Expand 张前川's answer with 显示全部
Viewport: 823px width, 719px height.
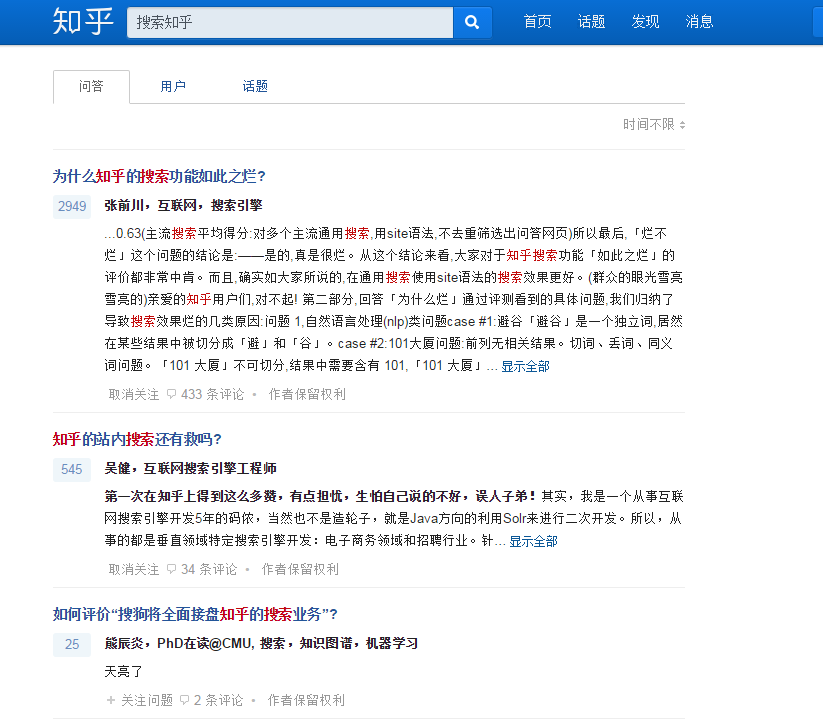coord(525,366)
